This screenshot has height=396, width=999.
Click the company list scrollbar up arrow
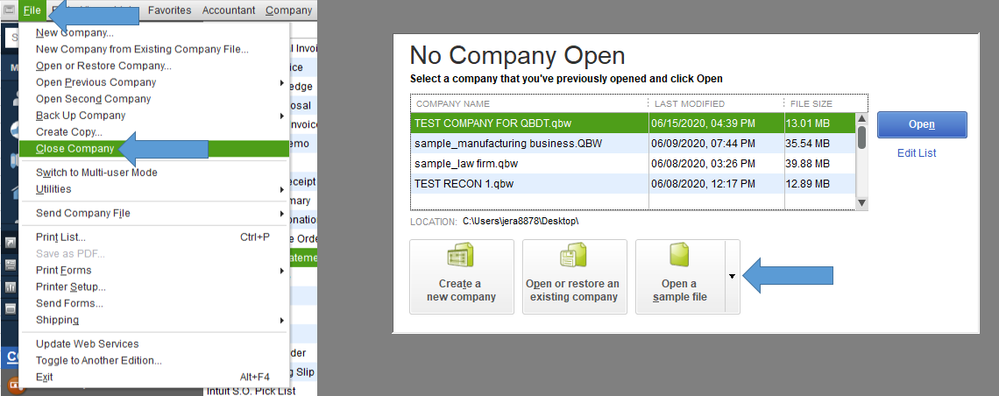pyautogui.click(x=861, y=118)
